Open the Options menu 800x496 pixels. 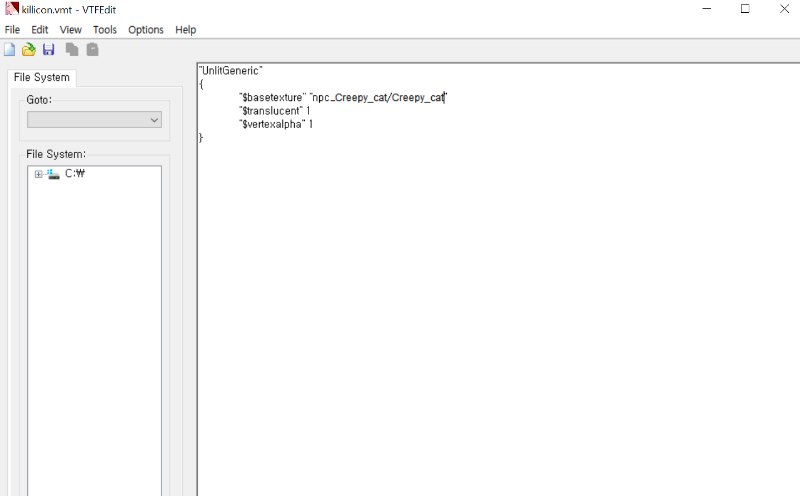[145, 30]
